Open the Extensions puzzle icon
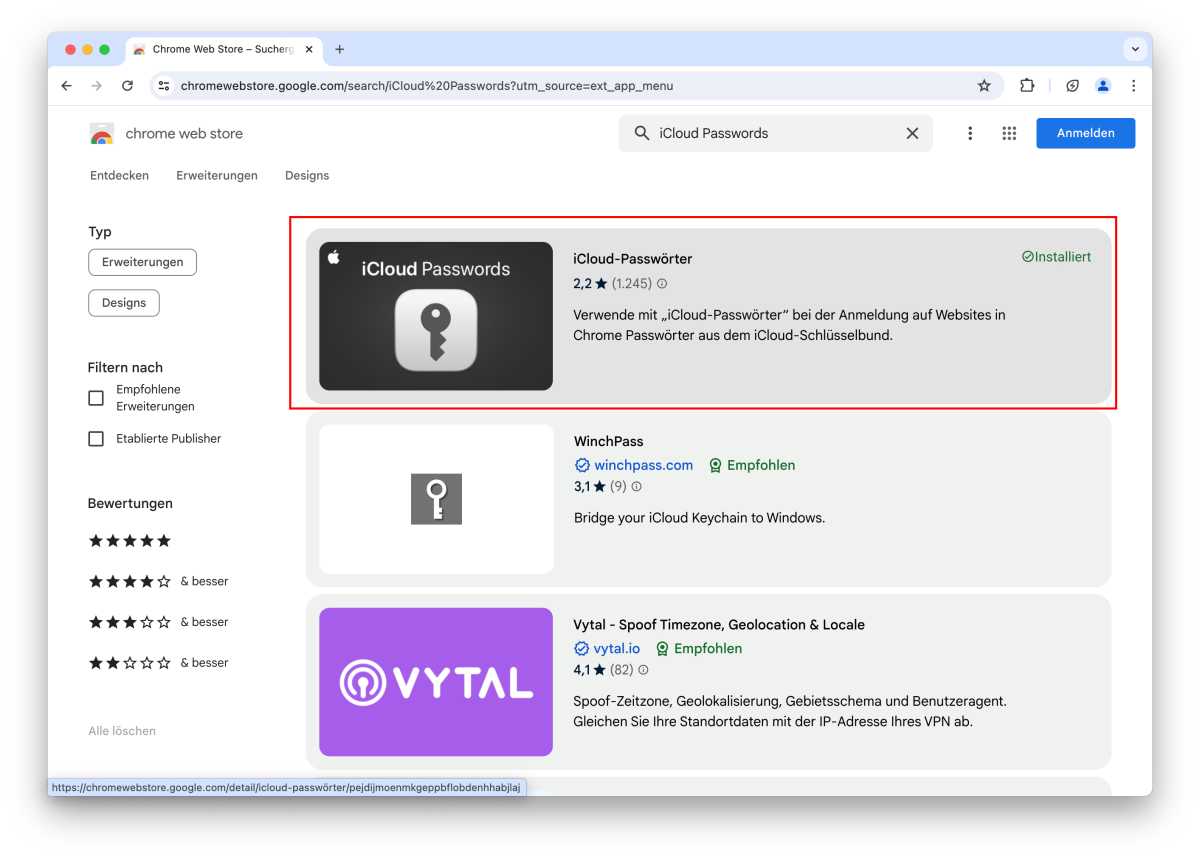Viewport: 1200px width, 859px height. coord(1027,86)
